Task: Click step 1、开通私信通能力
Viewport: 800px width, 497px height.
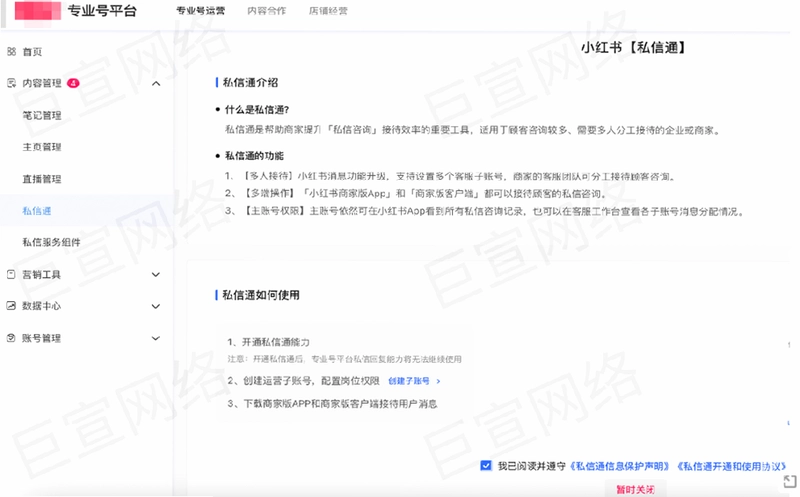Action: coord(268,342)
